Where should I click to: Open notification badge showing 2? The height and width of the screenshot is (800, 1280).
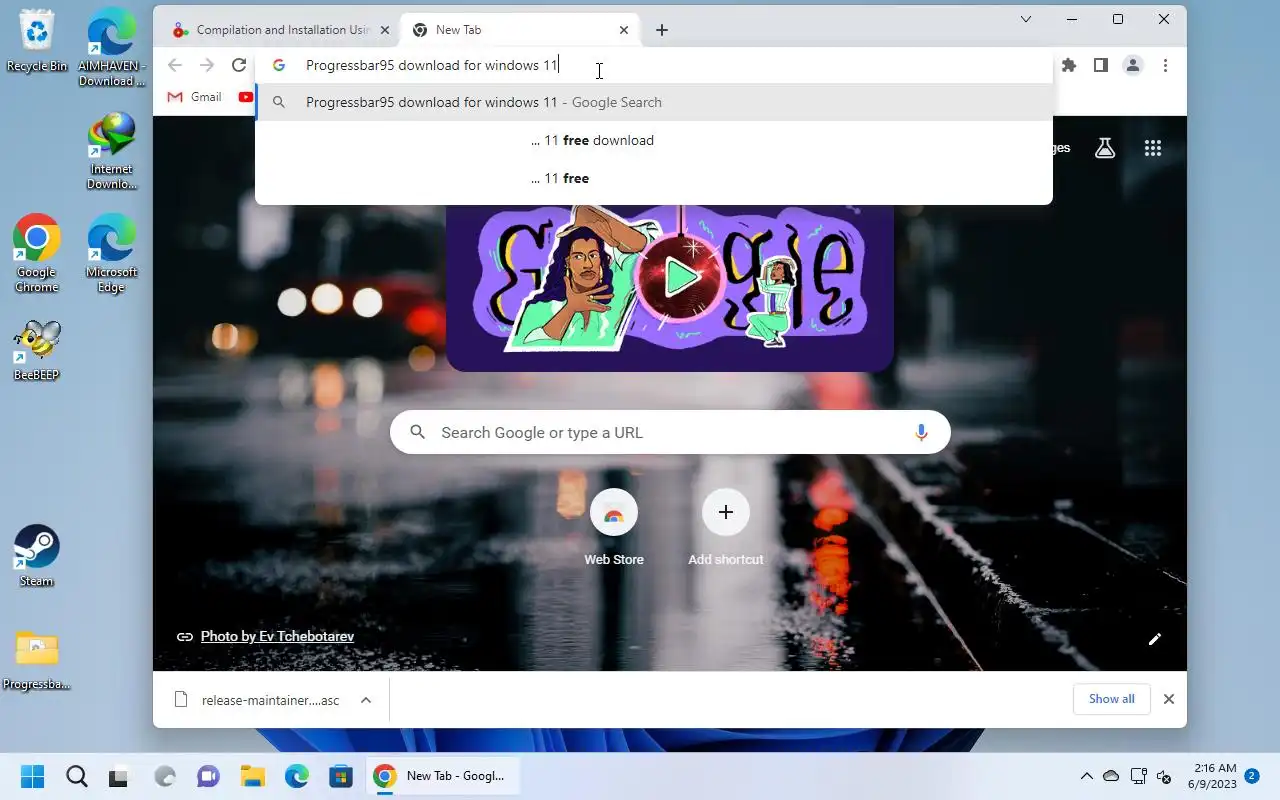tap(1252, 775)
